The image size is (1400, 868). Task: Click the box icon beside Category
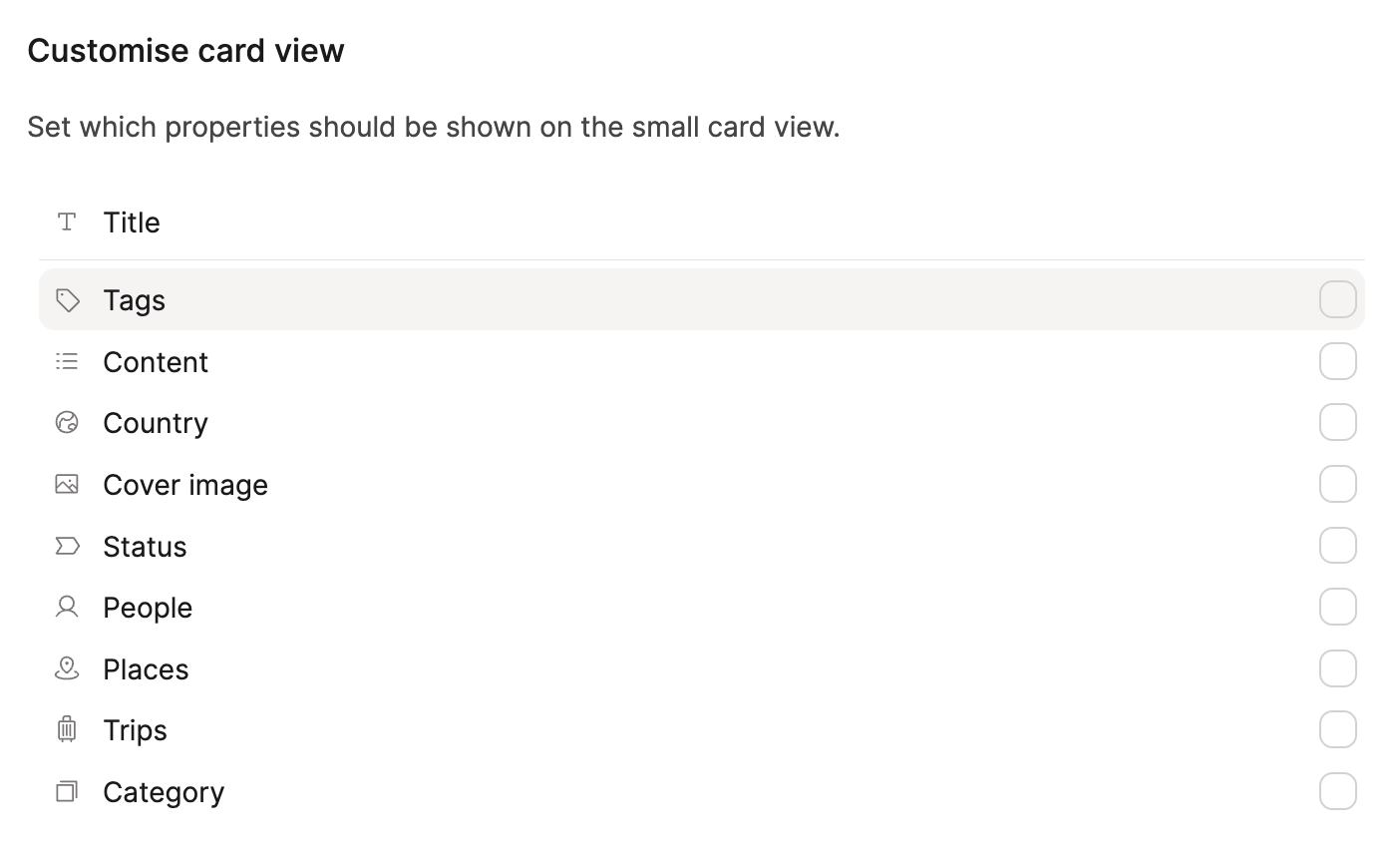point(66,791)
